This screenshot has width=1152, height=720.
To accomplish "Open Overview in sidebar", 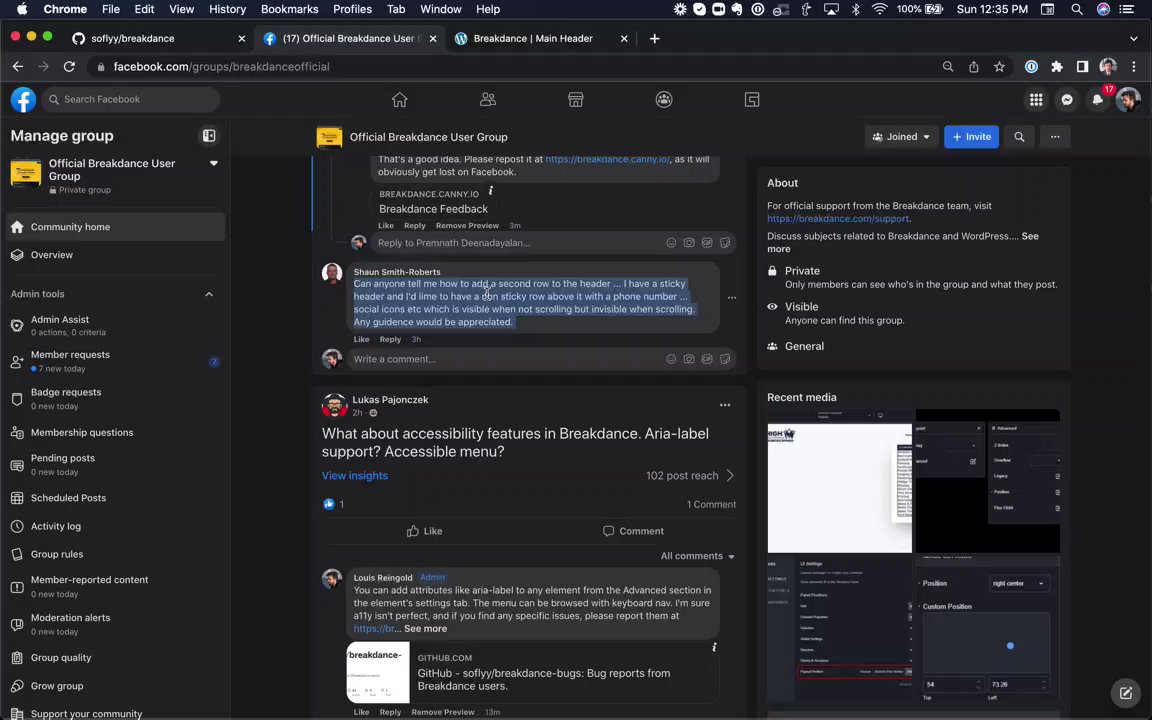I will pos(115,255).
